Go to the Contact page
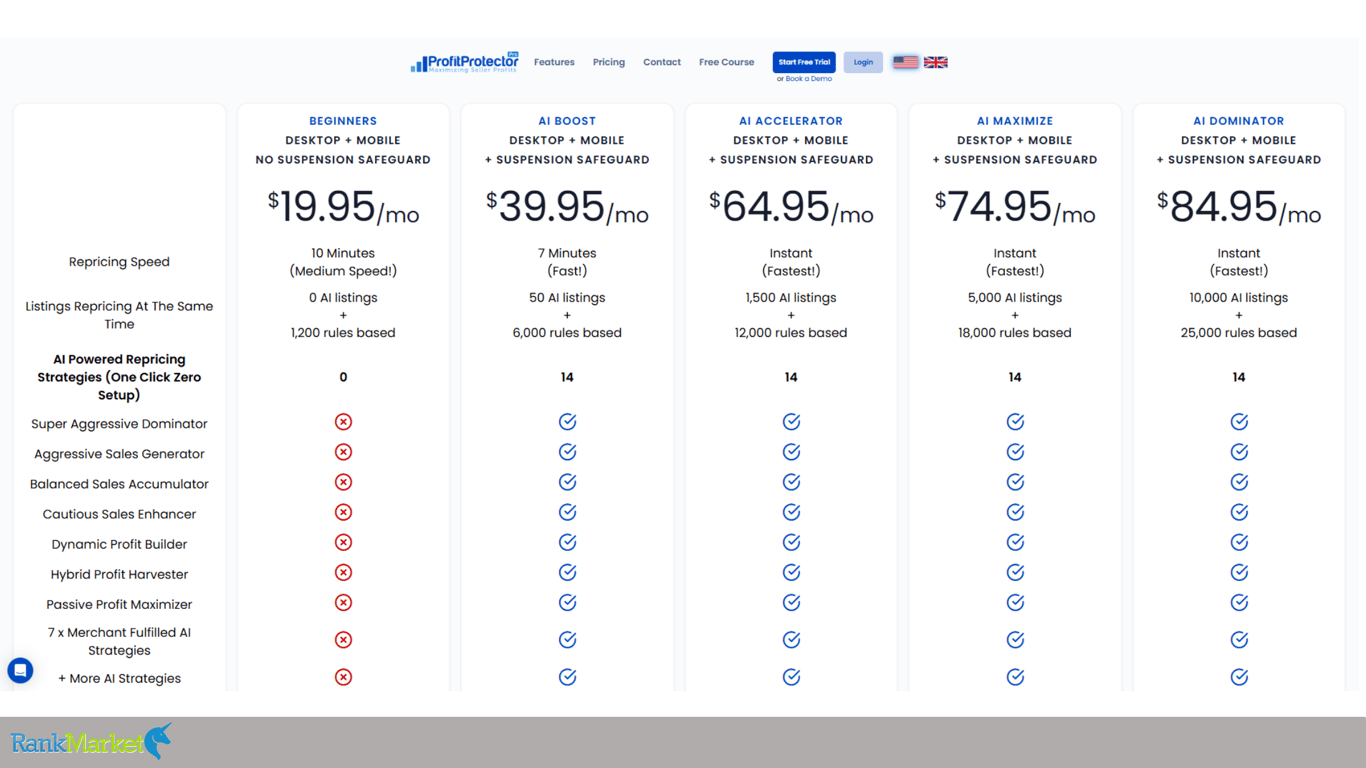The image size is (1366, 768). [662, 62]
